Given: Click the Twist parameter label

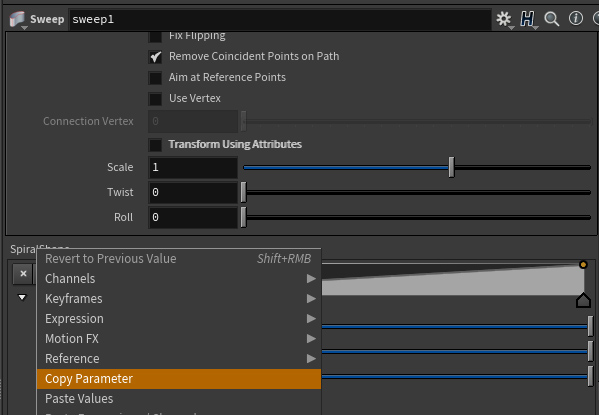Looking at the screenshot, I should (x=120, y=192).
